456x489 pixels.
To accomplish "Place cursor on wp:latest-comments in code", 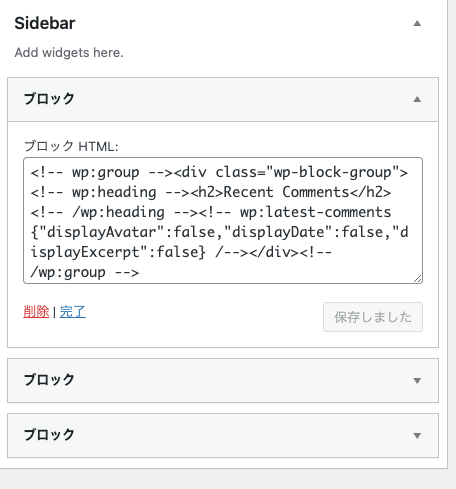I will 315,212.
